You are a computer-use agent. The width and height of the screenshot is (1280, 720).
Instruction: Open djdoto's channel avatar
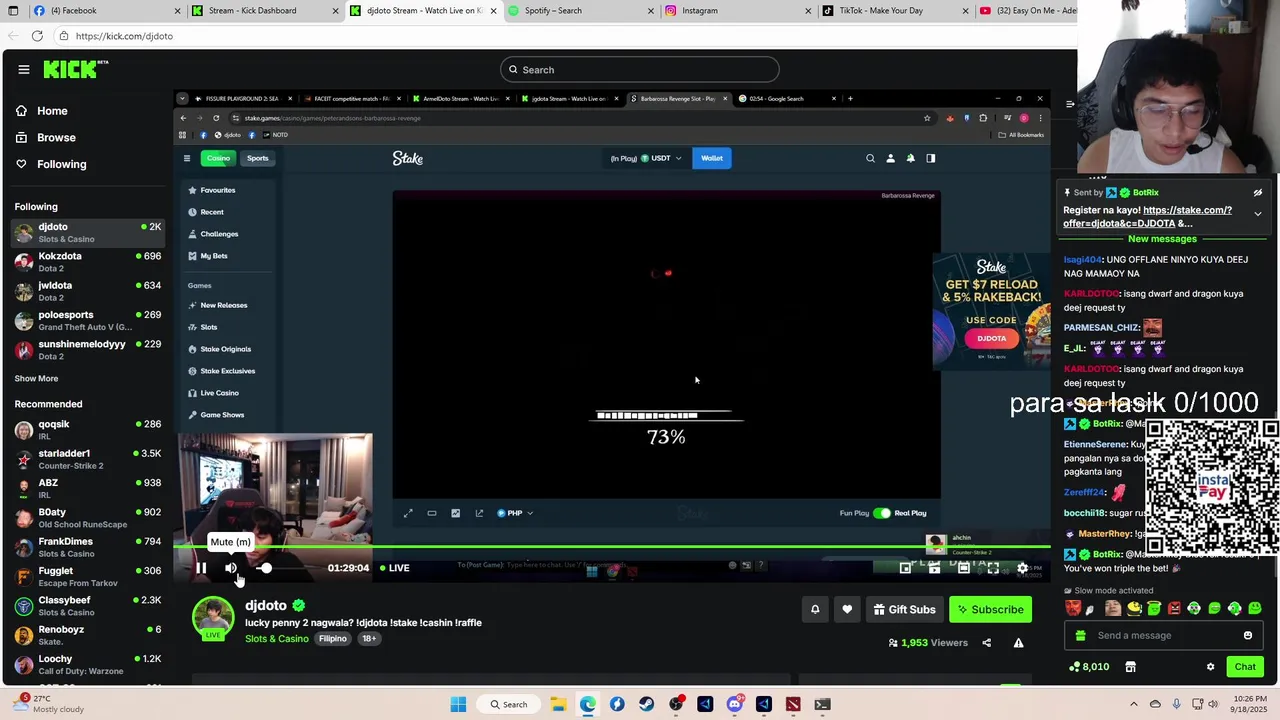tap(213, 617)
